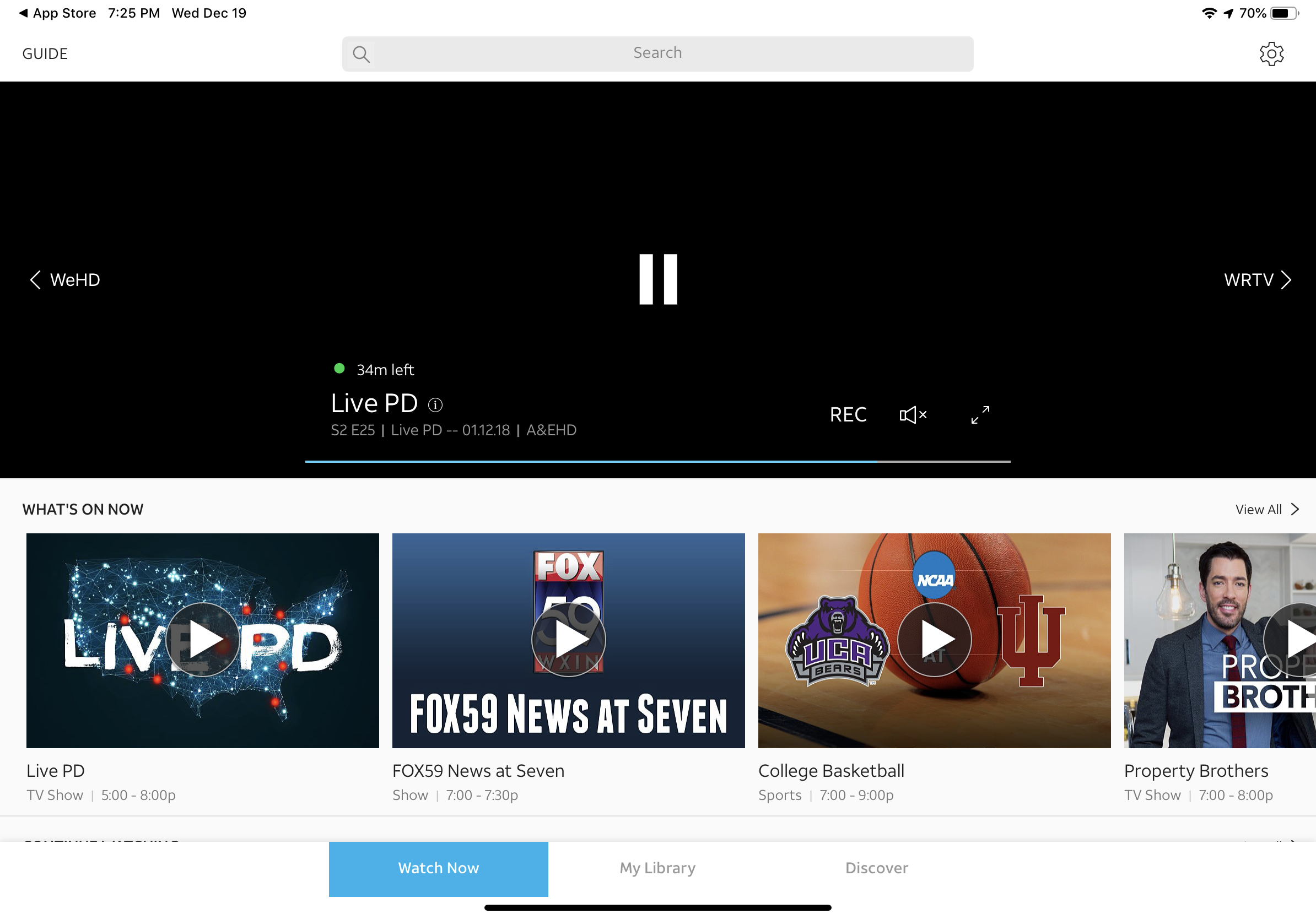1316x919 pixels.
Task: Open the Discover tab
Action: tap(876, 867)
